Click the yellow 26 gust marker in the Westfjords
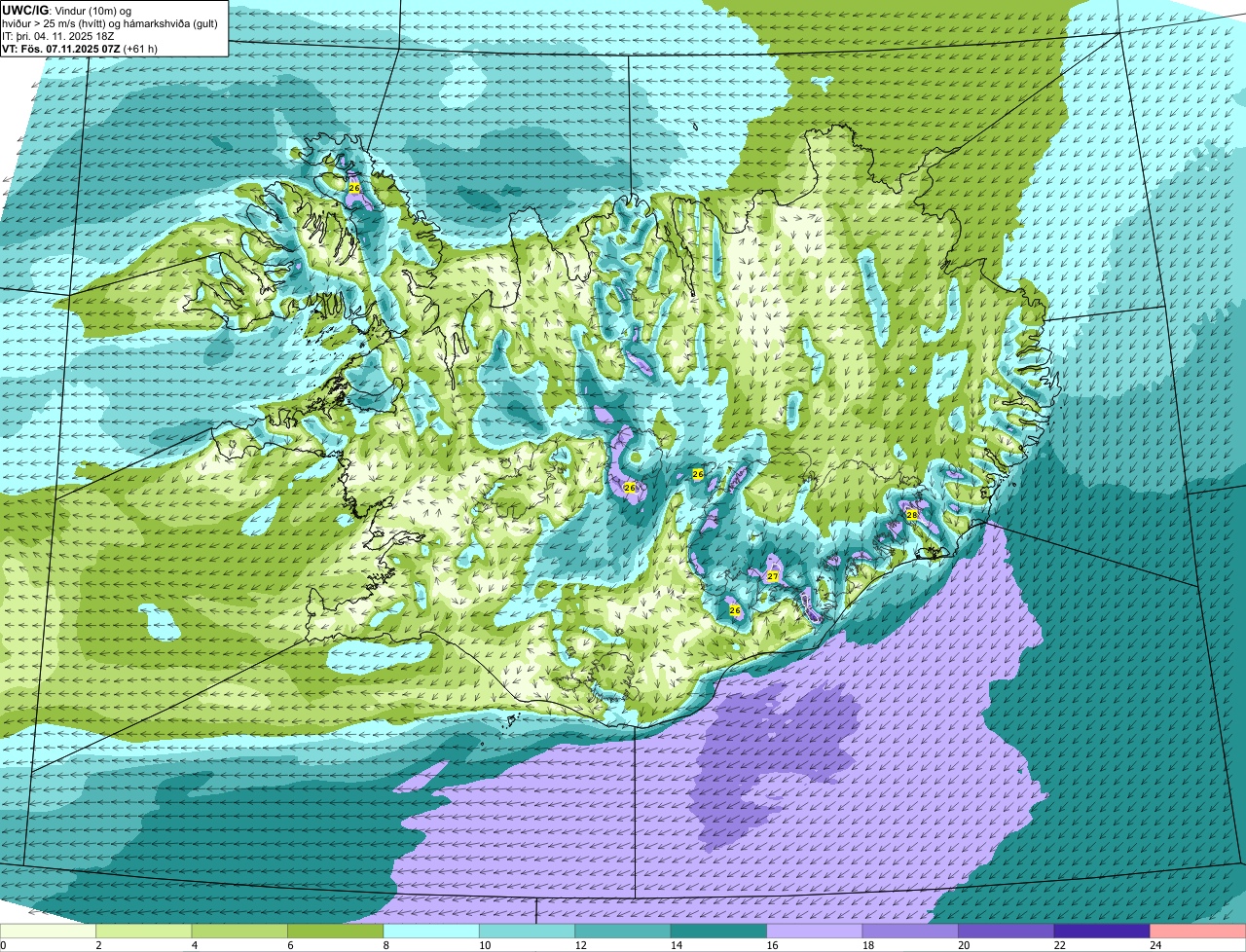The image size is (1246, 952). tap(354, 187)
